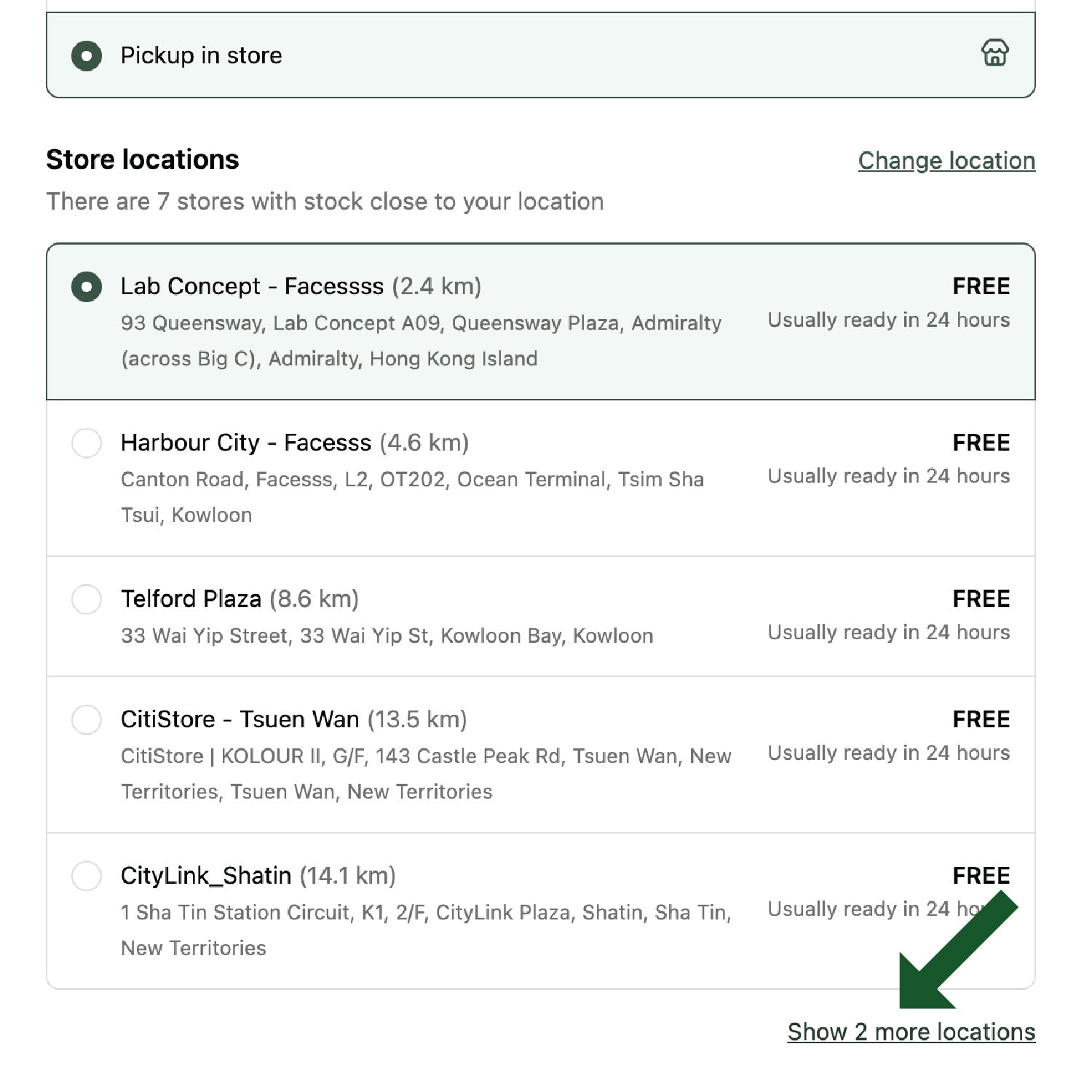Choose the Harbour City - Facesss radio button
Image resolution: width=1092 pixels, height=1092 pixels.
[x=87, y=443]
